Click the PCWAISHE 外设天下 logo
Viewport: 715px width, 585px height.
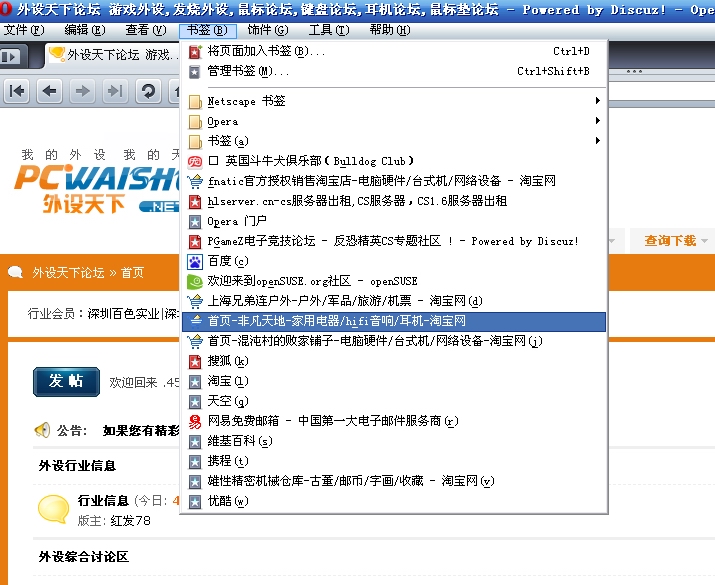(97, 188)
